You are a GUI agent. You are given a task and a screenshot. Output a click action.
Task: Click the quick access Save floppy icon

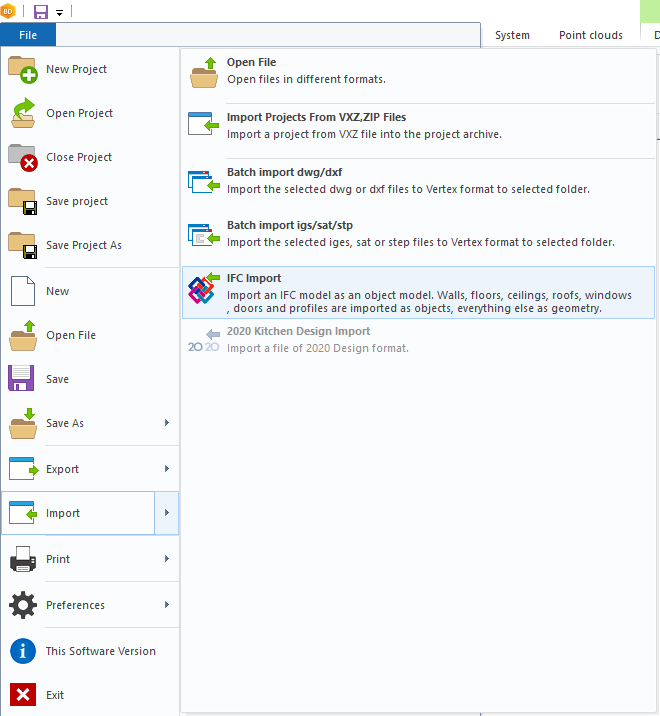[41, 11]
